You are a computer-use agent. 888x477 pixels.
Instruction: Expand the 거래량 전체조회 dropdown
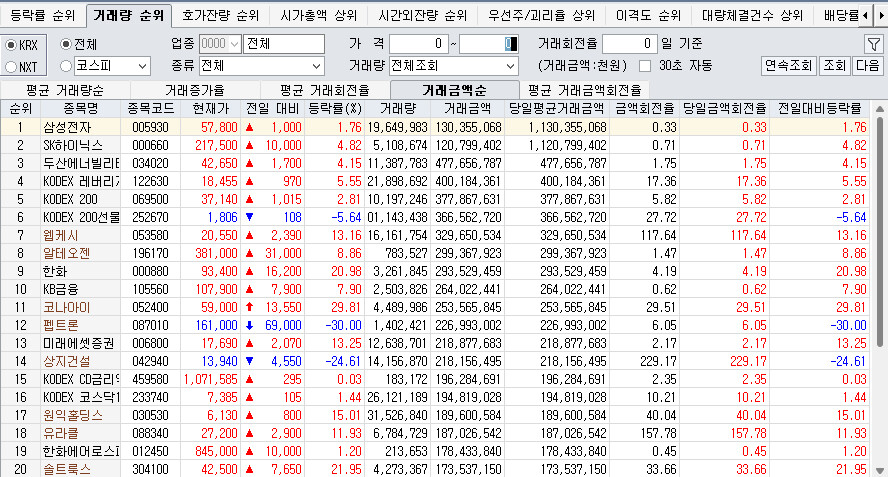(x=510, y=66)
